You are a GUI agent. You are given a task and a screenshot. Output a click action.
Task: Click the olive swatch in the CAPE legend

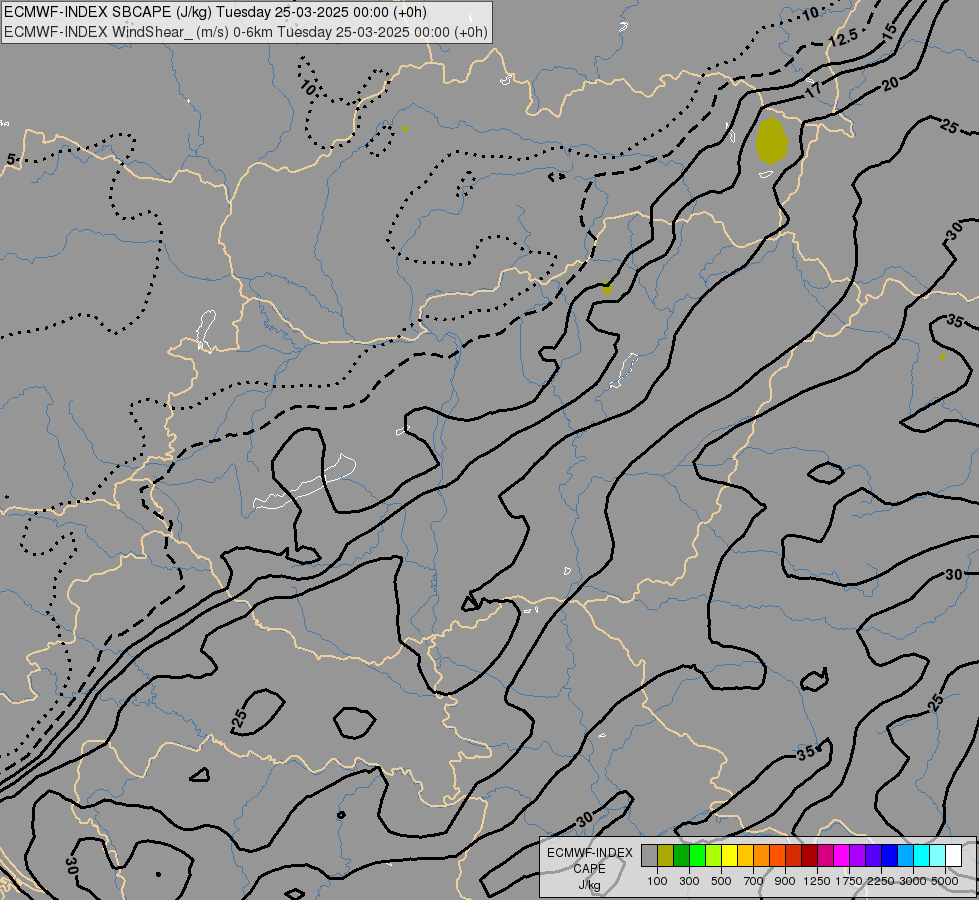666,856
